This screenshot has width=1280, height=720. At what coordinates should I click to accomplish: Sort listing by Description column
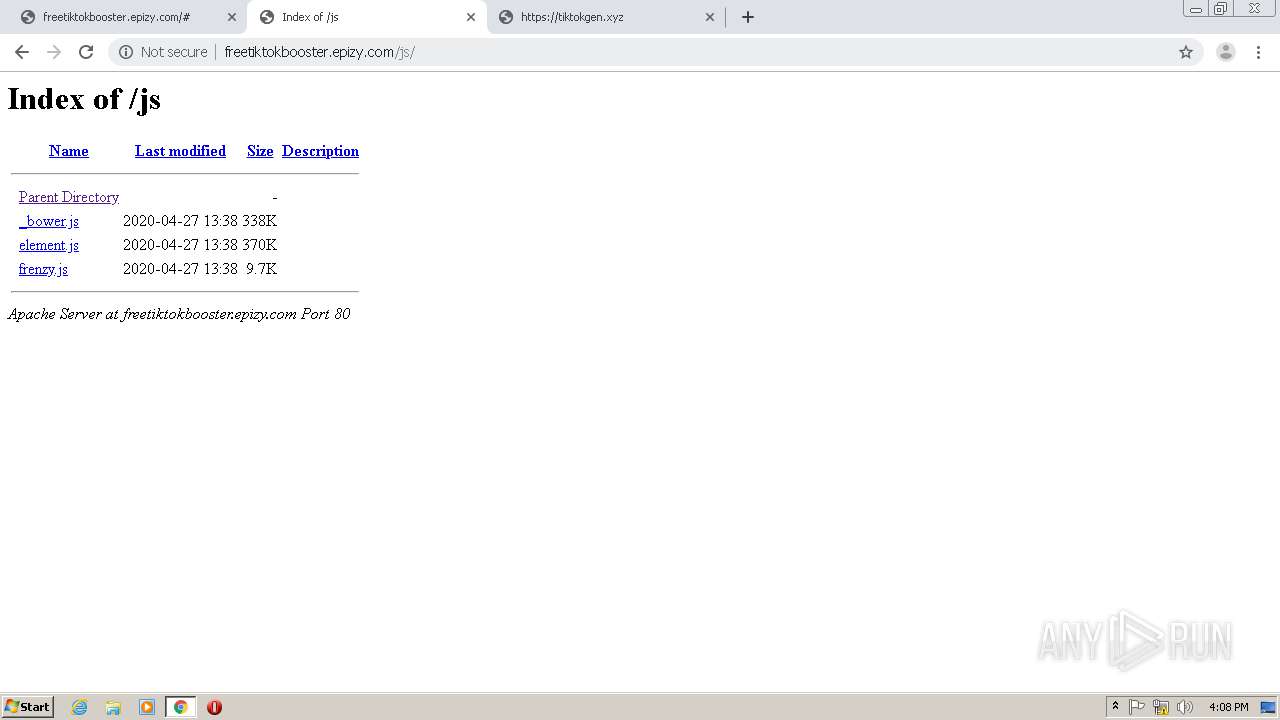point(320,151)
